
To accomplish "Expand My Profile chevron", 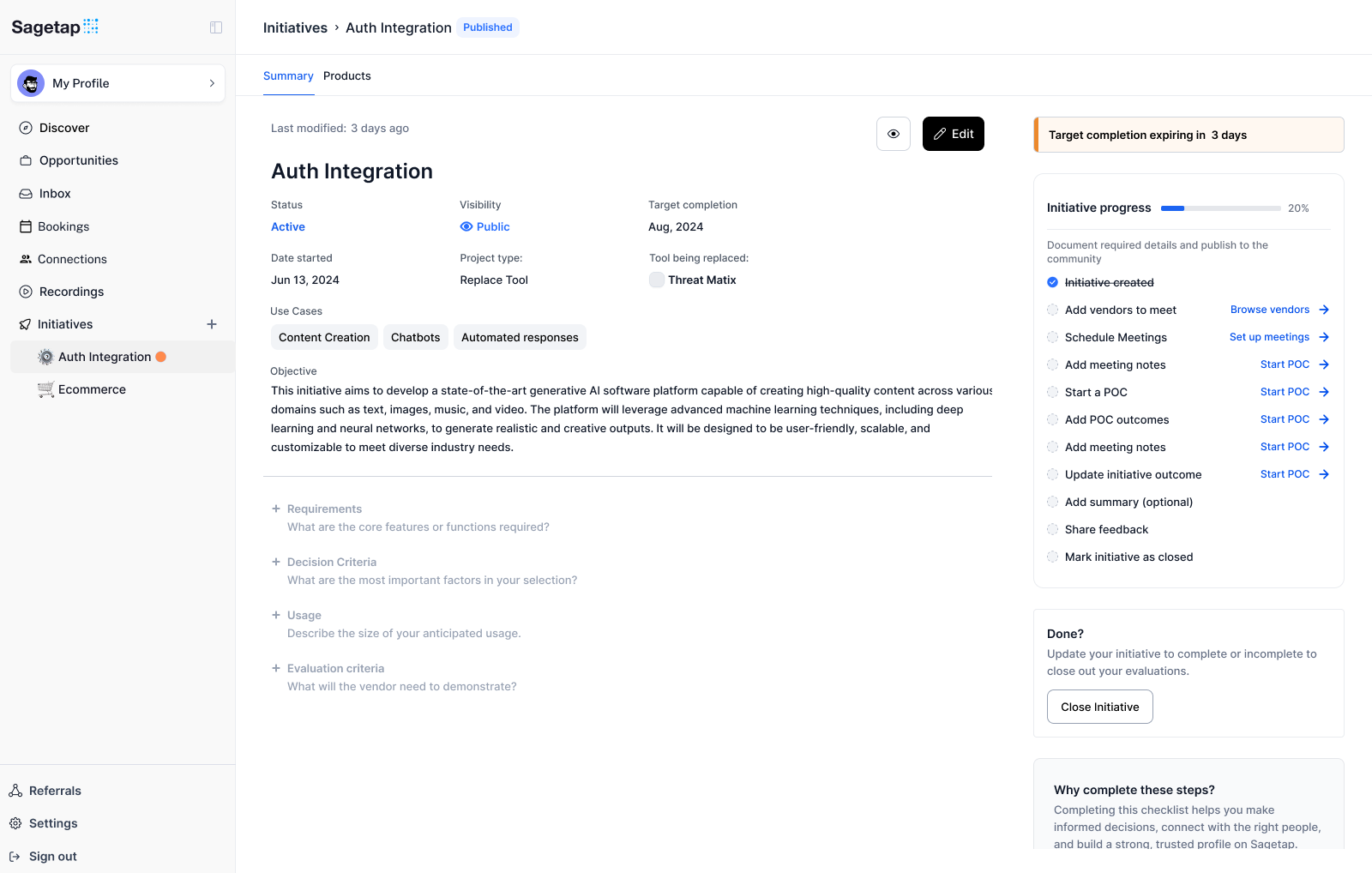I will click(212, 83).
